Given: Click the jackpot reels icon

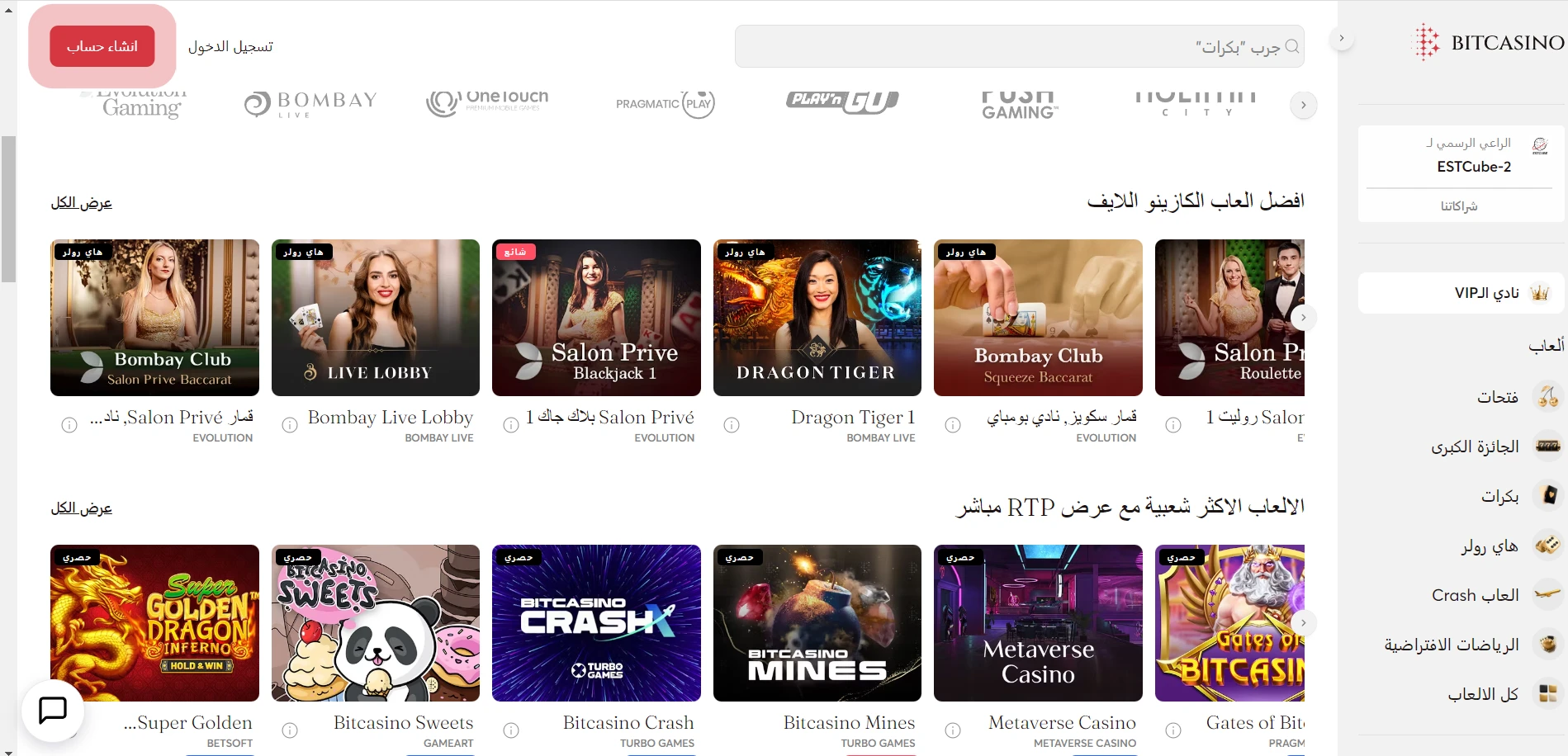Looking at the screenshot, I should click(1548, 447).
